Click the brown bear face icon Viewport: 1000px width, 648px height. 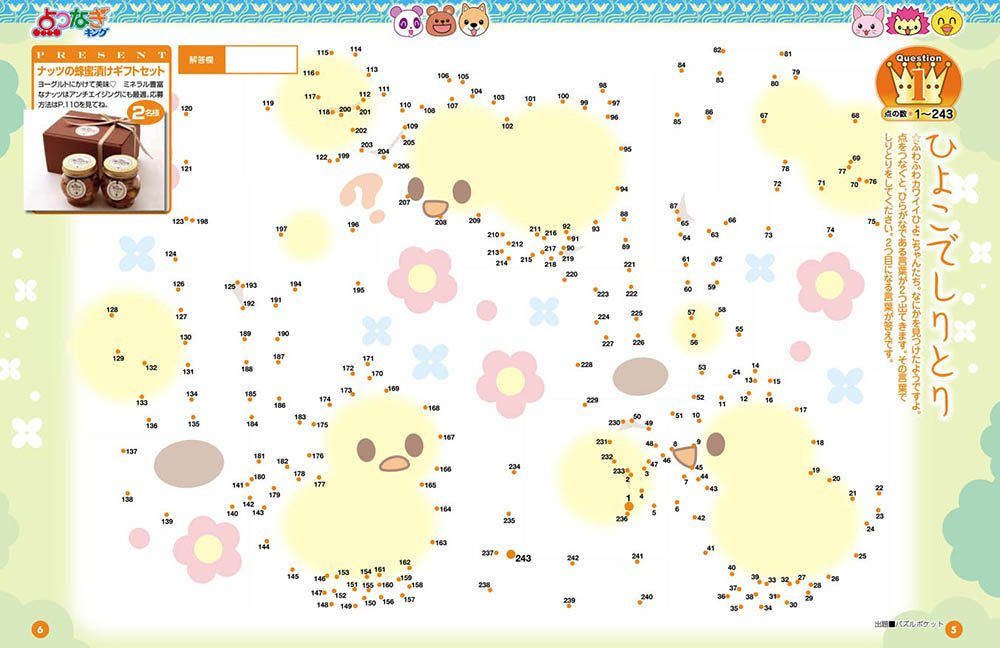(441, 21)
